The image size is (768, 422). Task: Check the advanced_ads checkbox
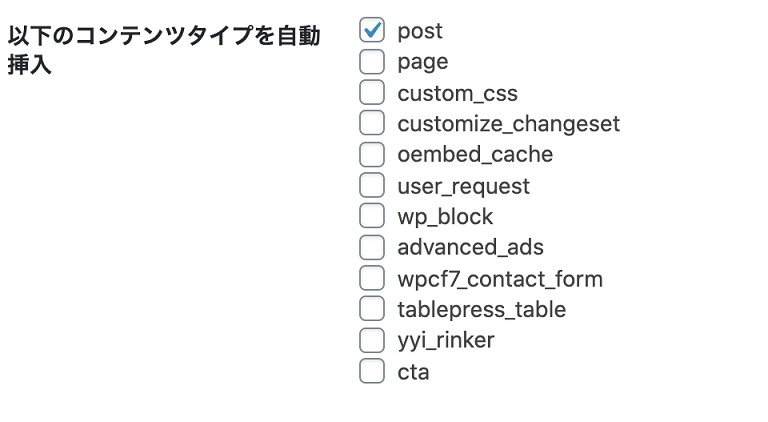pos(372,247)
